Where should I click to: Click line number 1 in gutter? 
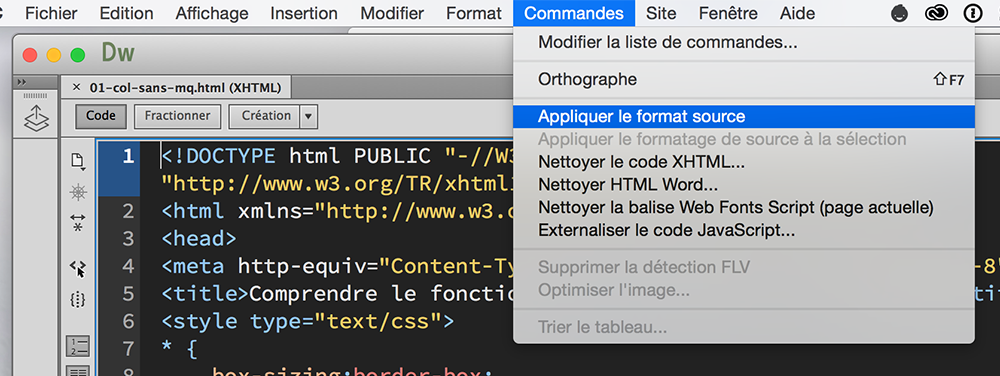(x=128, y=157)
